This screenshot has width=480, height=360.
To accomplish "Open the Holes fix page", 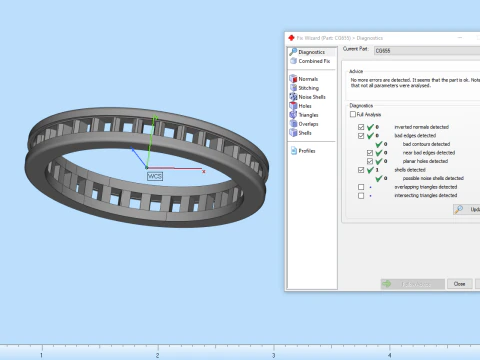I will [300, 106].
